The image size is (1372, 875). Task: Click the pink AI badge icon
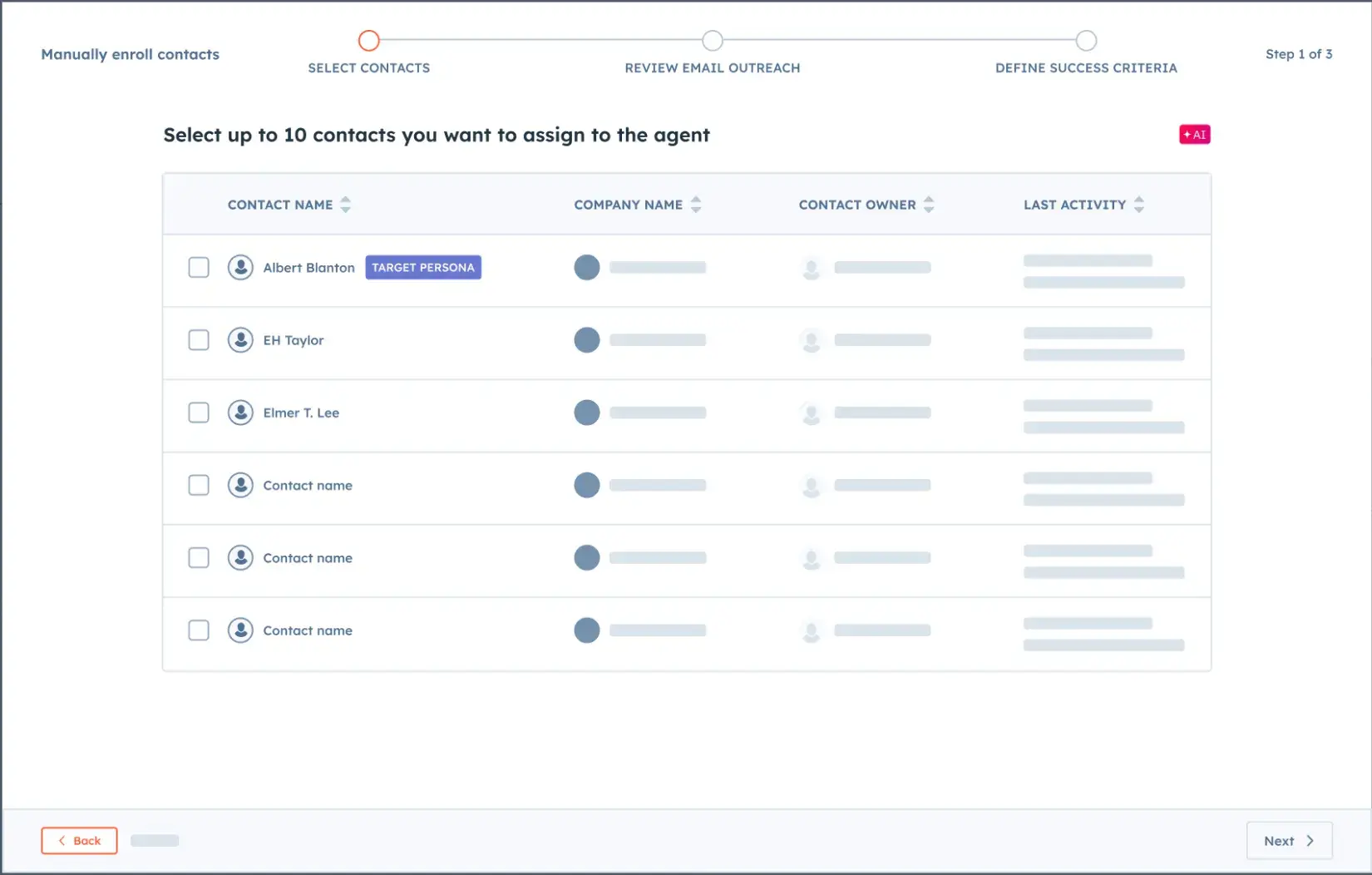coord(1194,135)
